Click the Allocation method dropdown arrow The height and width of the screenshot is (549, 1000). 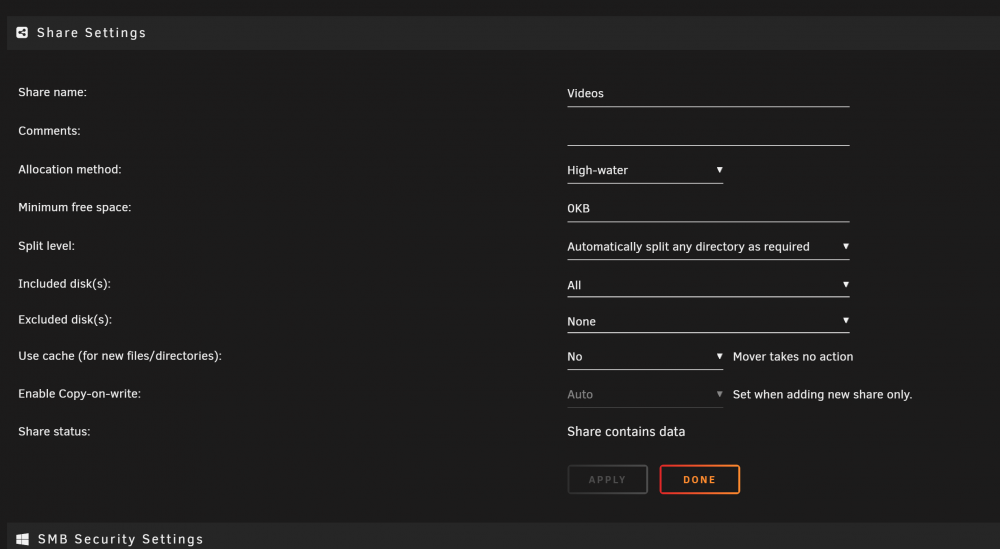click(x=719, y=170)
